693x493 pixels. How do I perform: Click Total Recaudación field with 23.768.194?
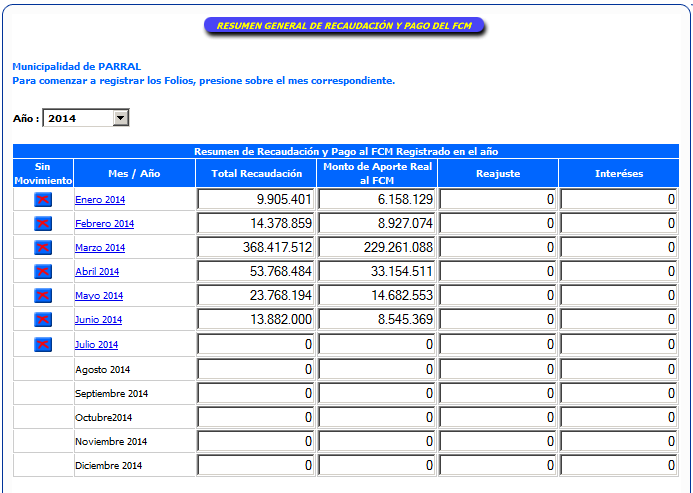(x=255, y=295)
